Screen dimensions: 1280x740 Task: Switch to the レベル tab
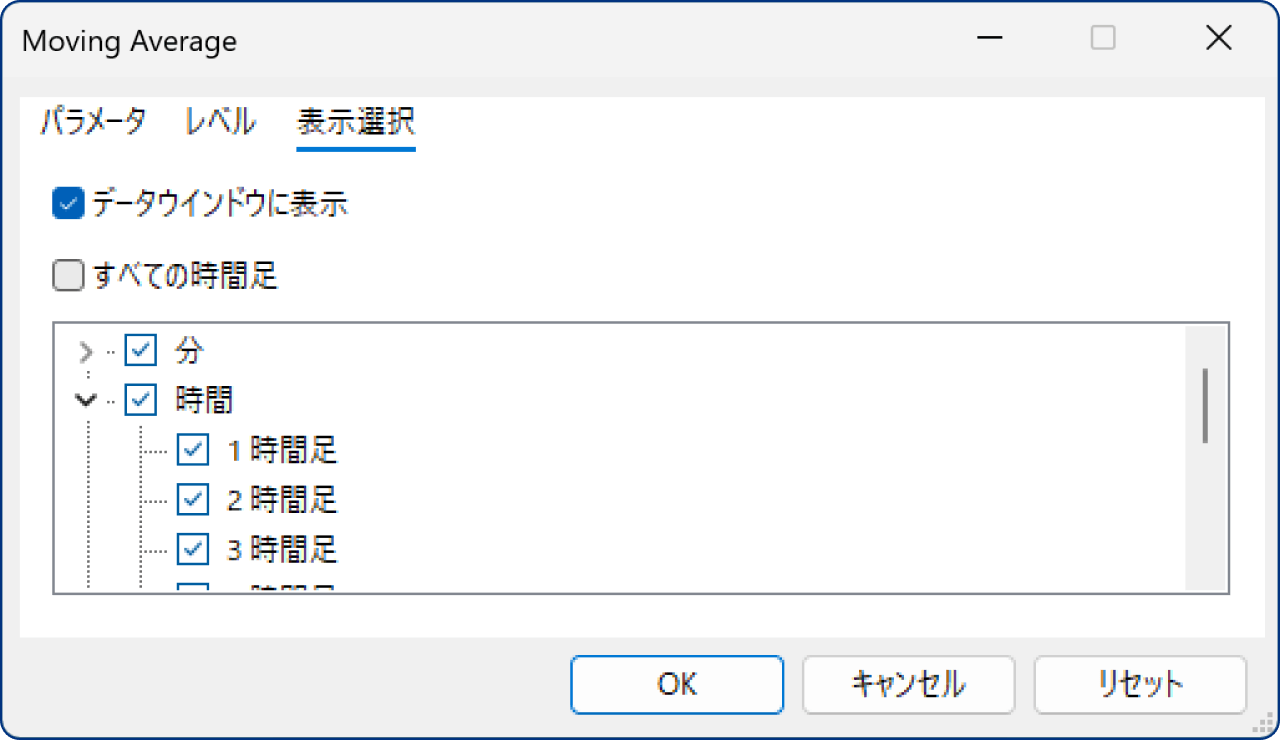[x=219, y=120]
